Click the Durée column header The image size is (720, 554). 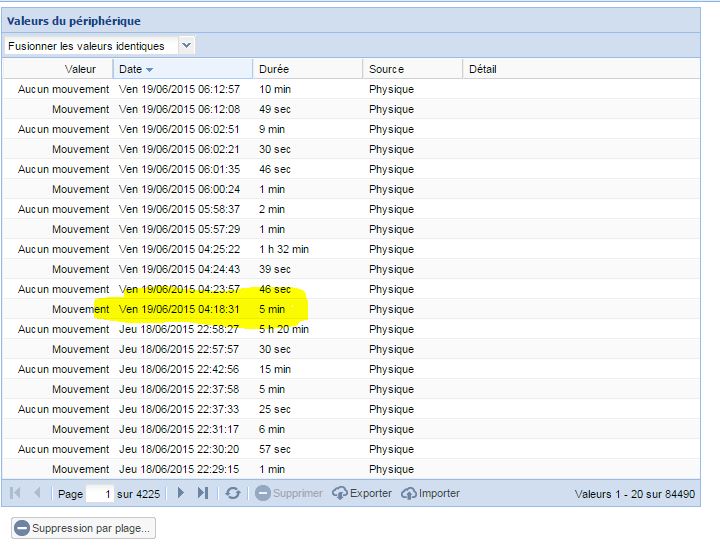click(274, 69)
